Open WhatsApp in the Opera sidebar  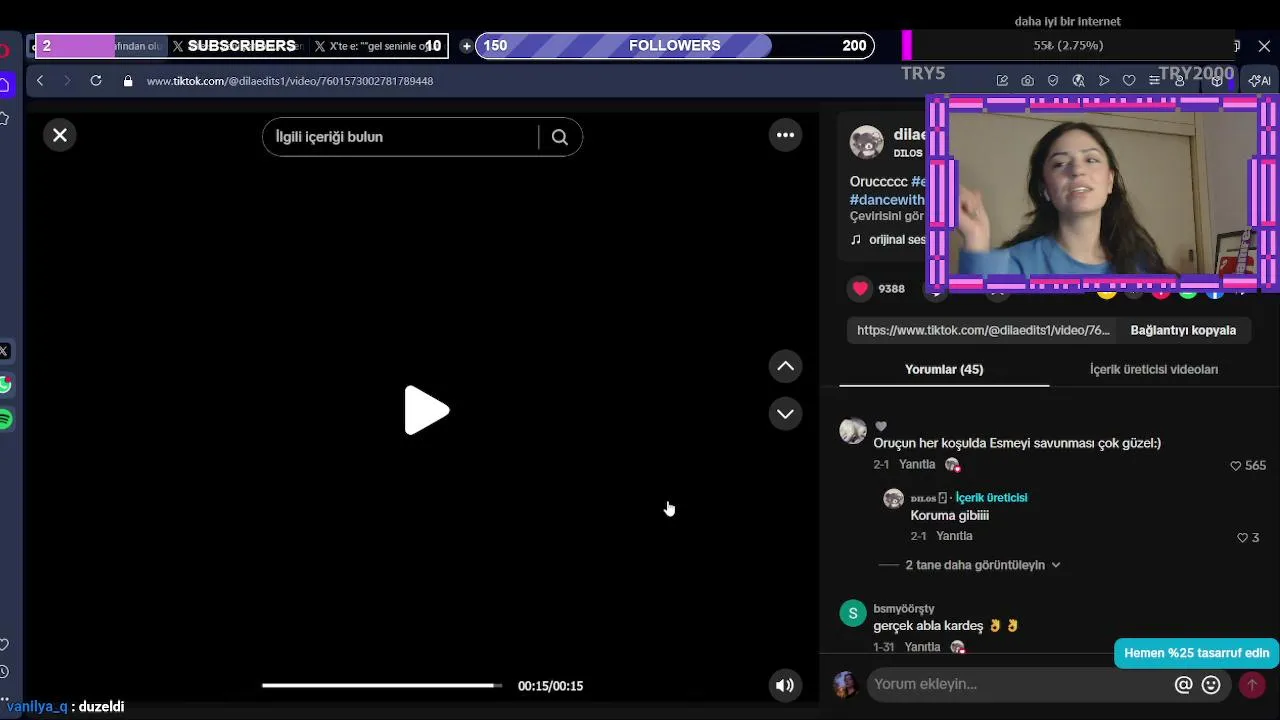pyautogui.click(x=5, y=385)
